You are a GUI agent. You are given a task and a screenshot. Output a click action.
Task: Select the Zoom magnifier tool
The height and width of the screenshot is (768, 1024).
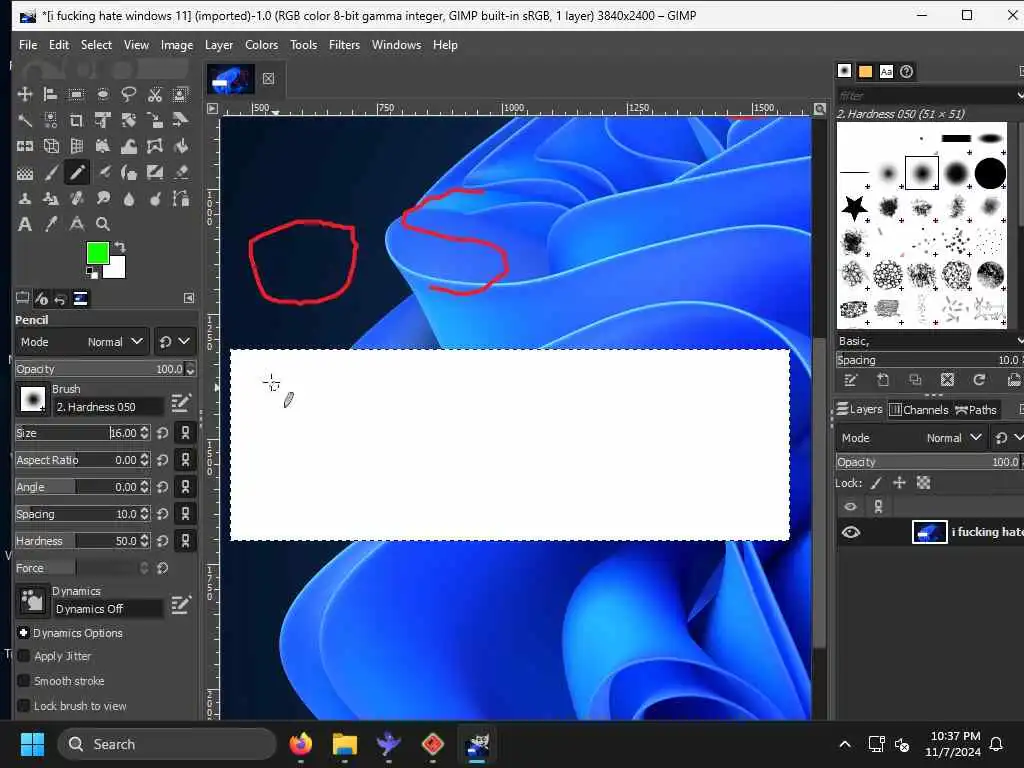pos(103,224)
